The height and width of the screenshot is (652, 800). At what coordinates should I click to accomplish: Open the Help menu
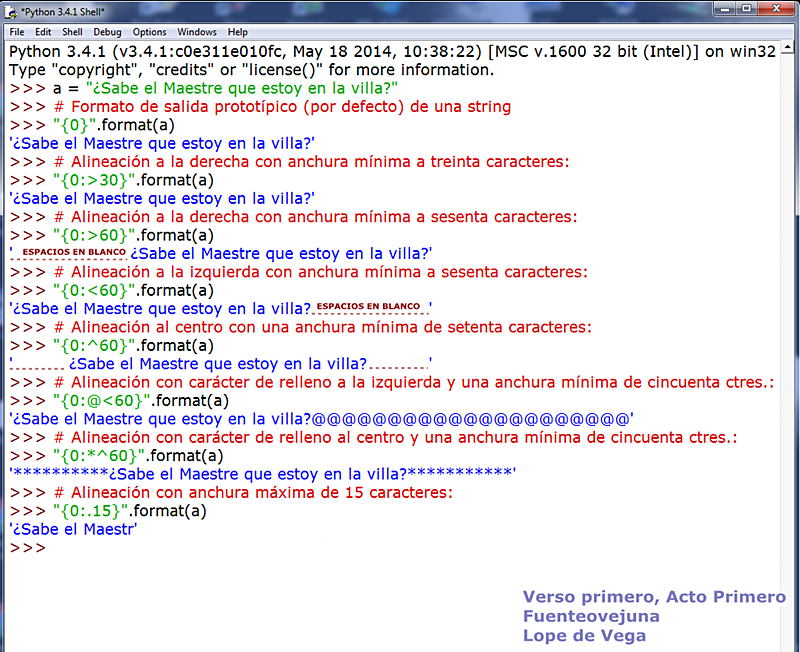[238, 31]
